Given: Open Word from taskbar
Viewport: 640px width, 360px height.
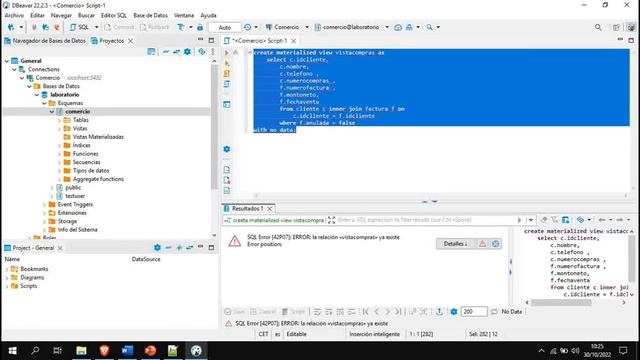Looking at the screenshot, I should pyautogui.click(x=127, y=351).
